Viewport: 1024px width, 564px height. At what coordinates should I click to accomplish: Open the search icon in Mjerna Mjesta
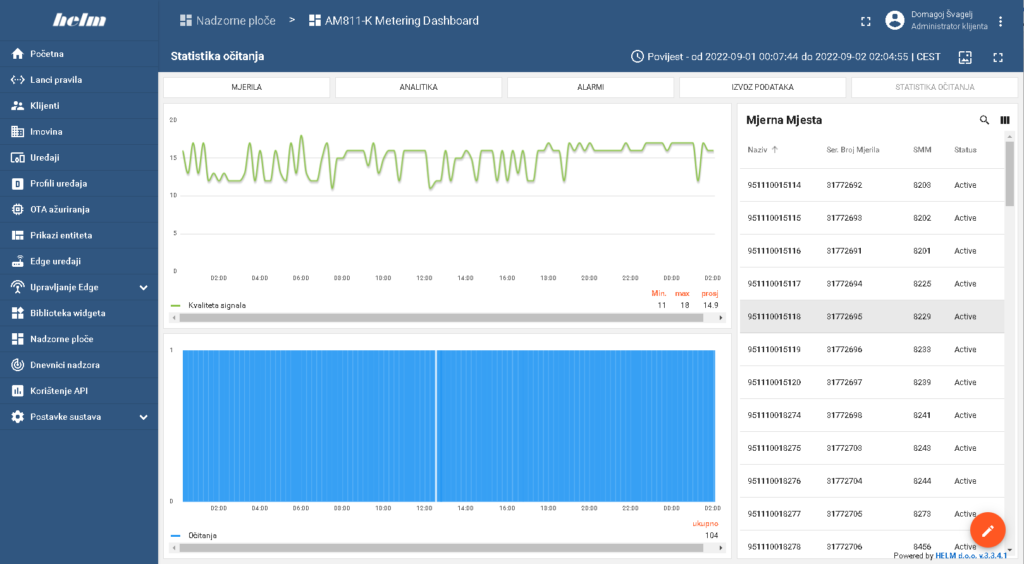pos(984,120)
